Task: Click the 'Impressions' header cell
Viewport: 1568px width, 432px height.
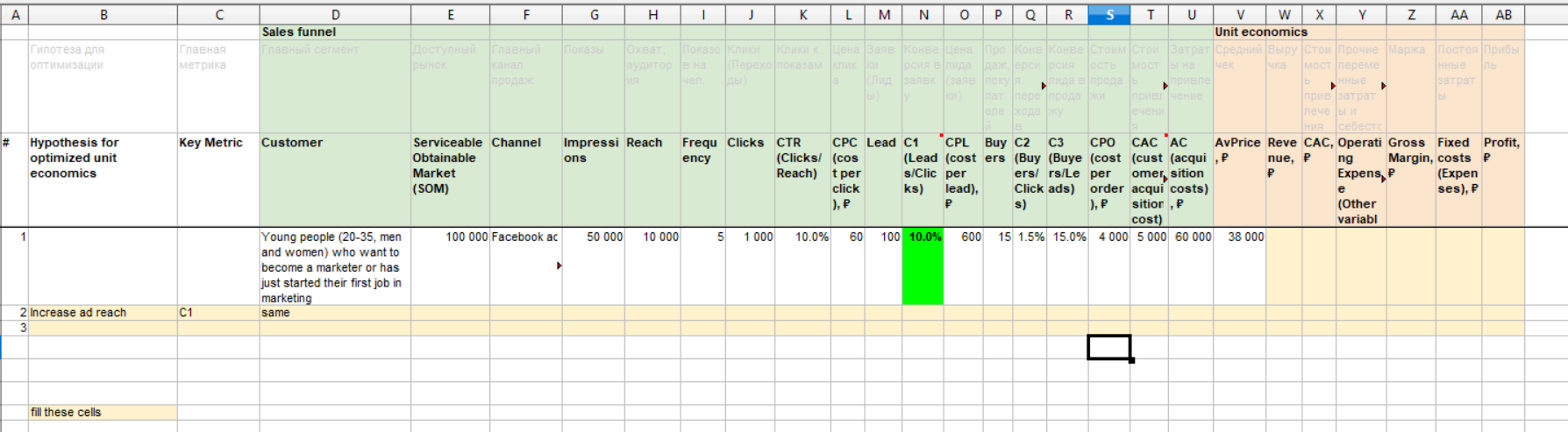Action: (594, 180)
